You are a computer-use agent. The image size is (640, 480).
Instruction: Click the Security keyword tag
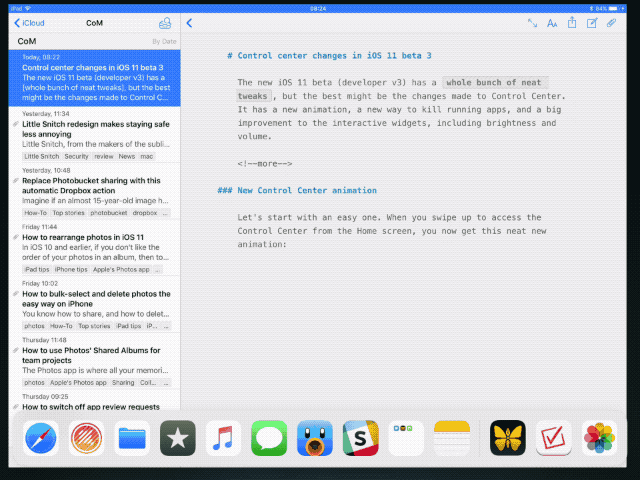[x=76, y=156]
